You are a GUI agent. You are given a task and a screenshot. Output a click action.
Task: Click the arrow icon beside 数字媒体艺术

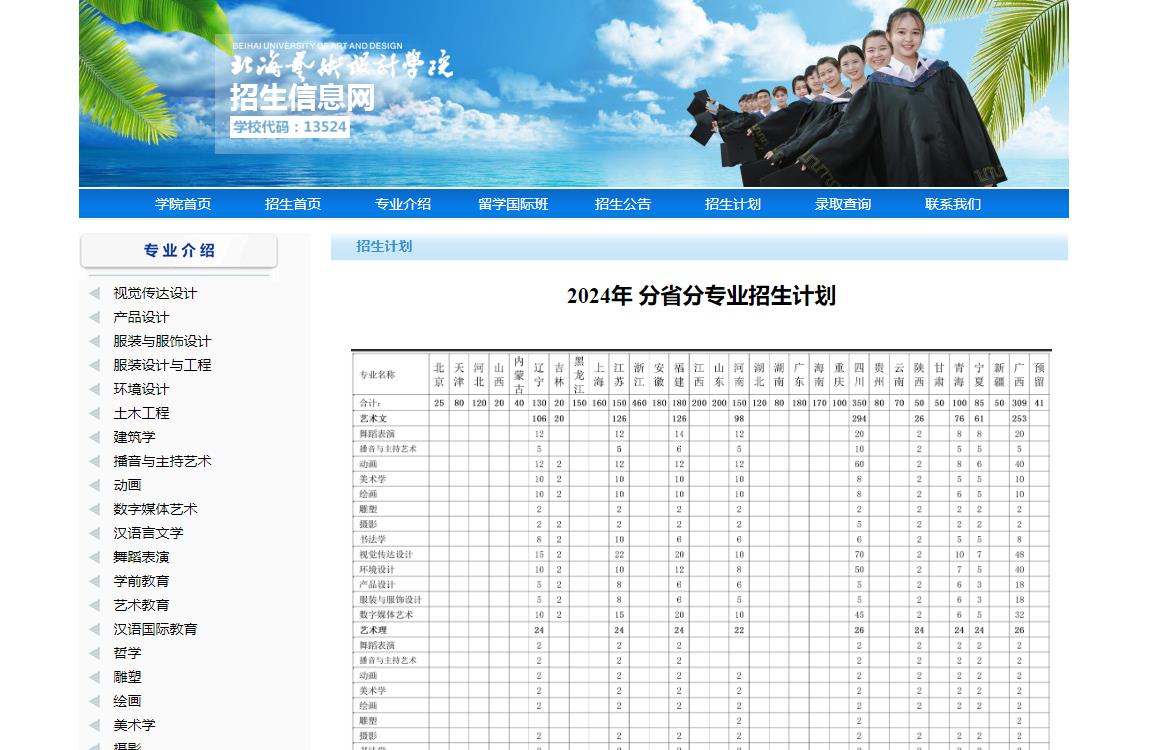tap(95, 509)
